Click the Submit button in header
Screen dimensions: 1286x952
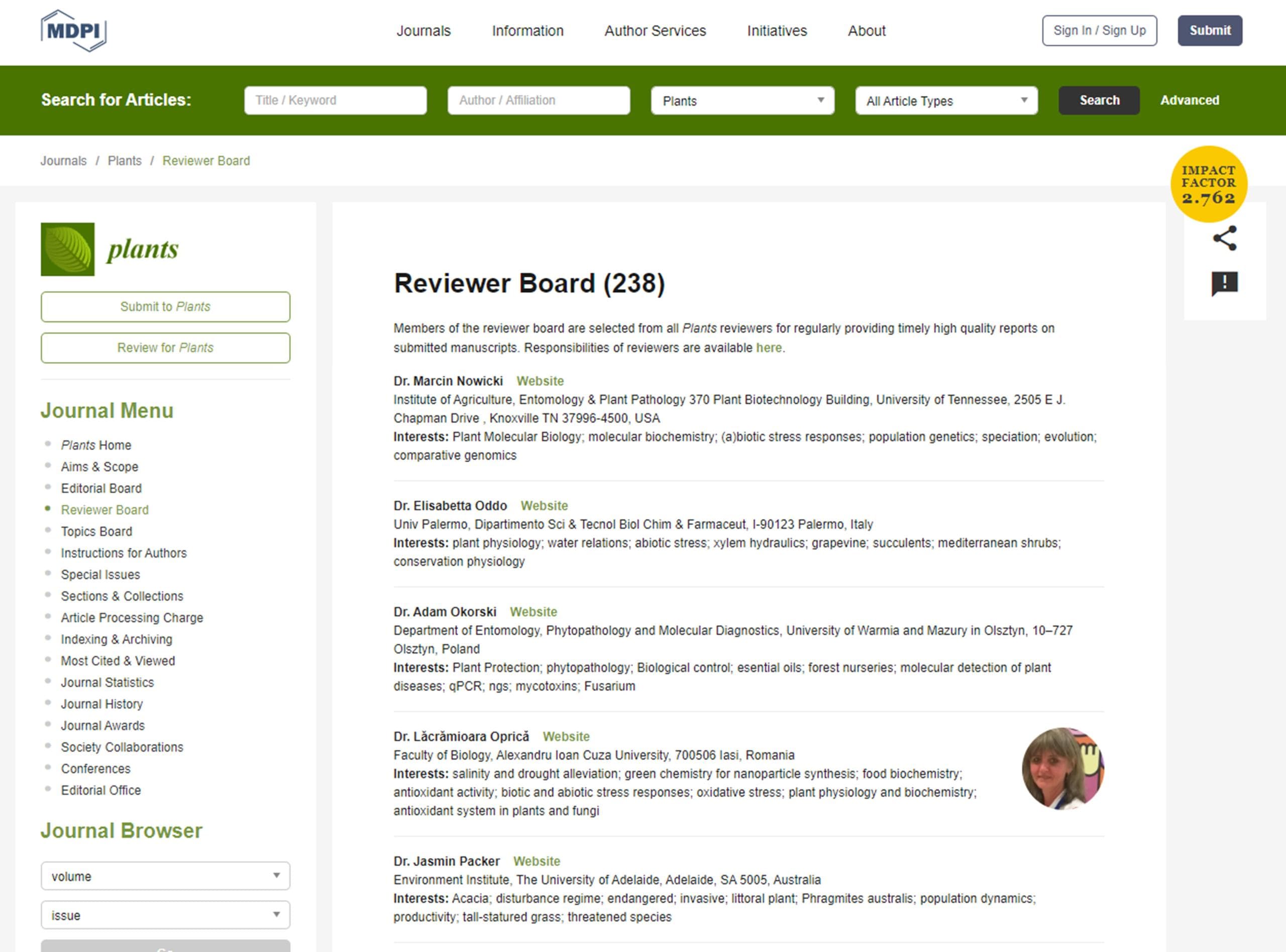coord(1210,31)
